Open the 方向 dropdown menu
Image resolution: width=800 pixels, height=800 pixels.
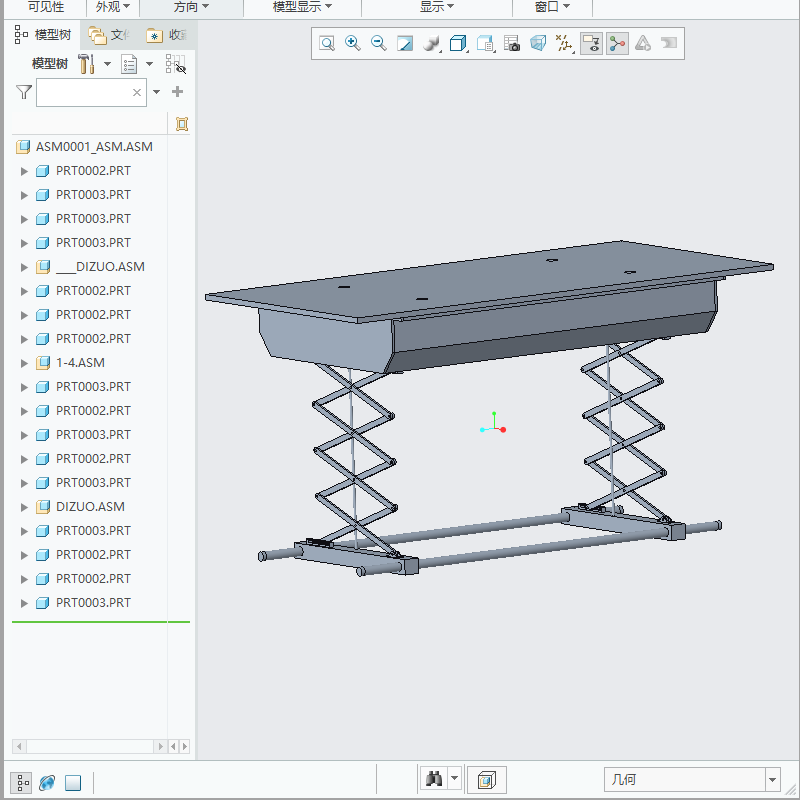tap(191, 7)
